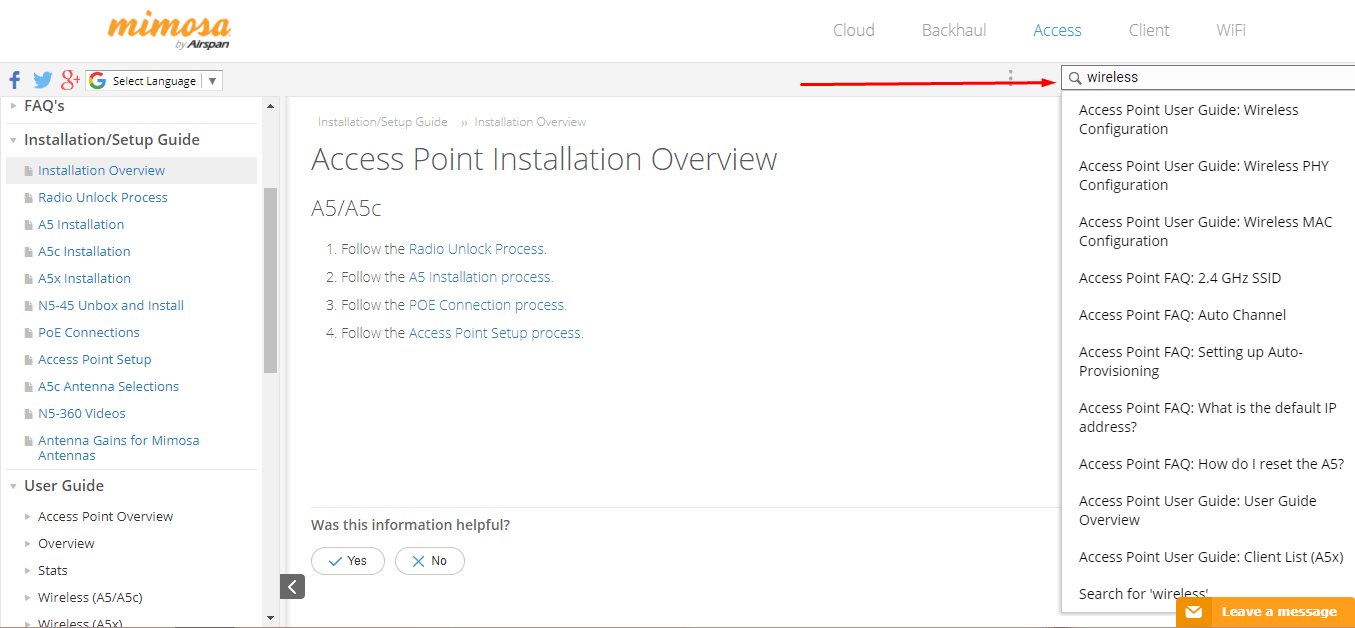Expand the Access Point Overview tree item

(x=28, y=517)
